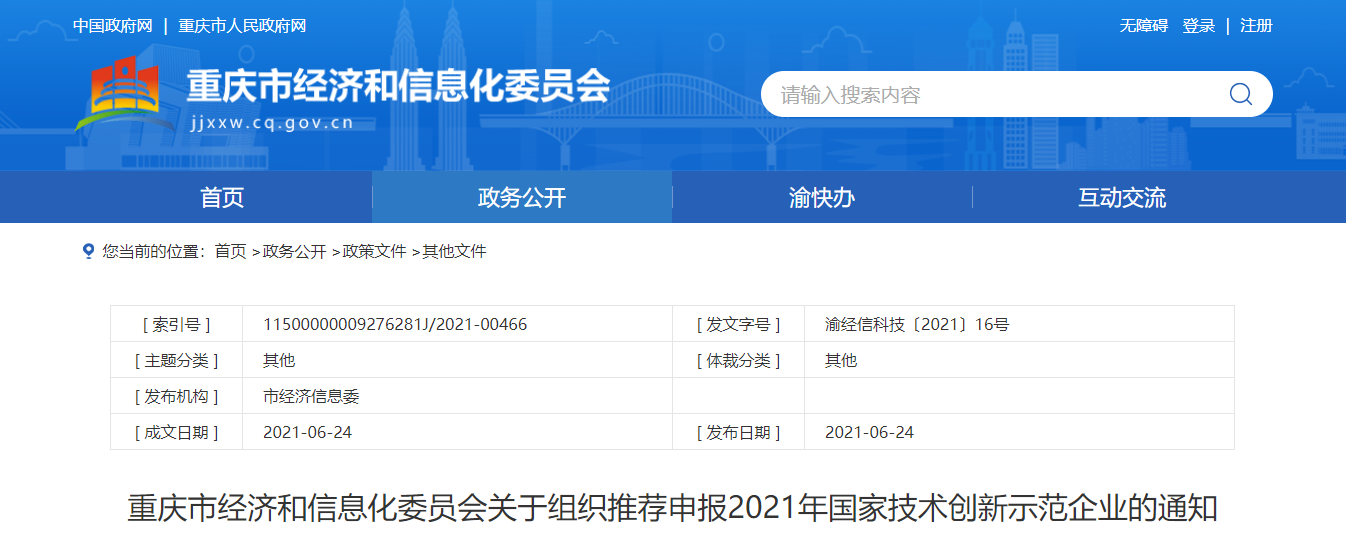Click the location pin icon in breadcrumb
This screenshot has height=546, width=1346.
(x=88, y=251)
